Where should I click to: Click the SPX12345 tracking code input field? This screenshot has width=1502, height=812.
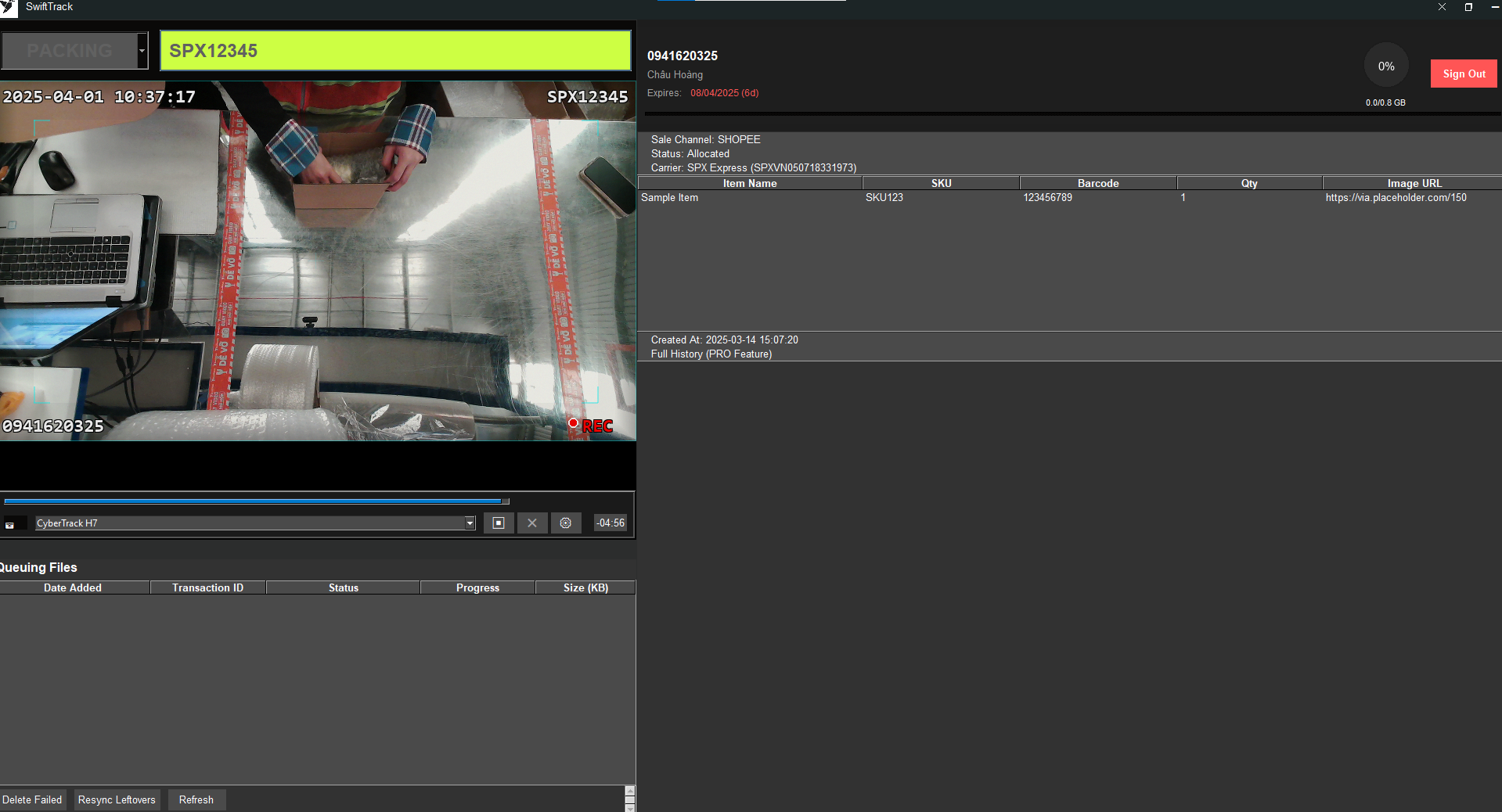395,51
